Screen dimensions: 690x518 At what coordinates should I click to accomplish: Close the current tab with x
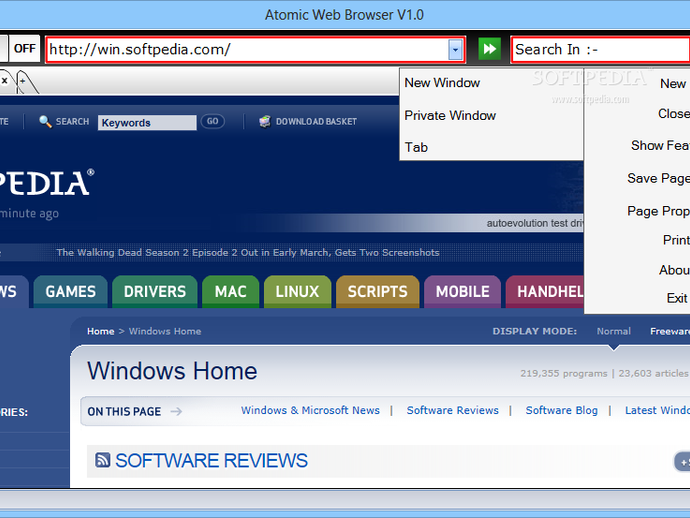click(x=4, y=81)
